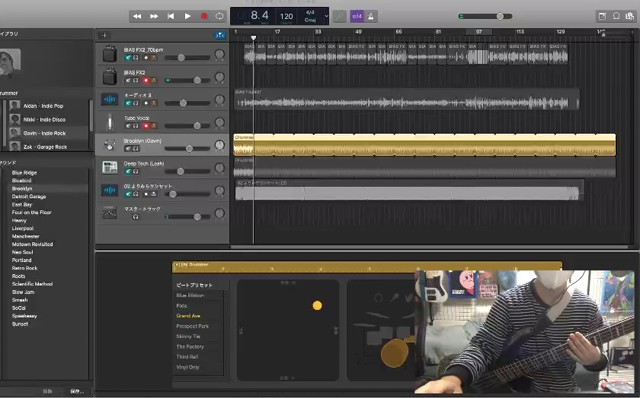Enable recording on the オーディオ 3 track
Image resolution: width=640 pixels, height=398 pixels.
coord(146,103)
